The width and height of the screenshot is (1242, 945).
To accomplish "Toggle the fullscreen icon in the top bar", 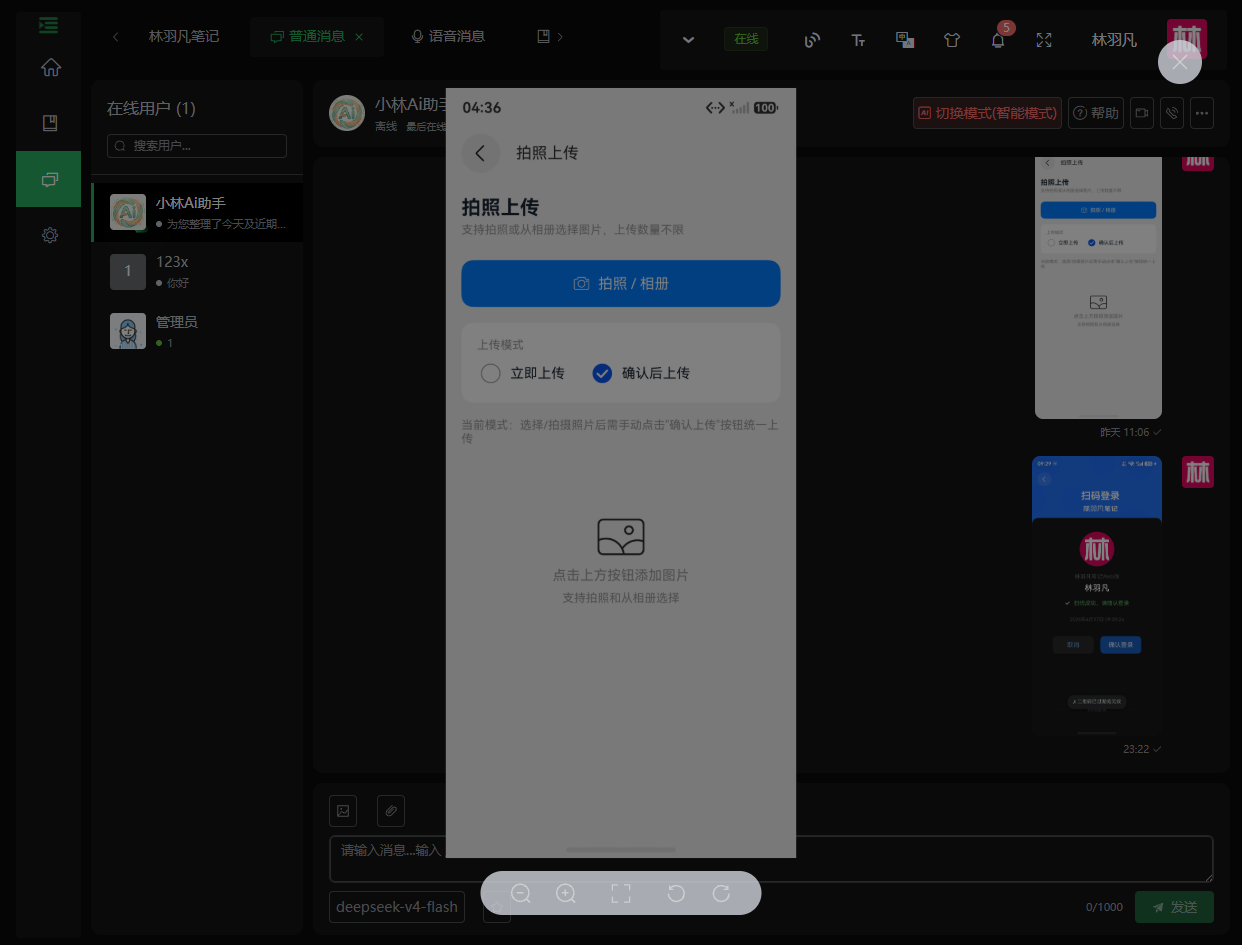I will click(x=1044, y=40).
